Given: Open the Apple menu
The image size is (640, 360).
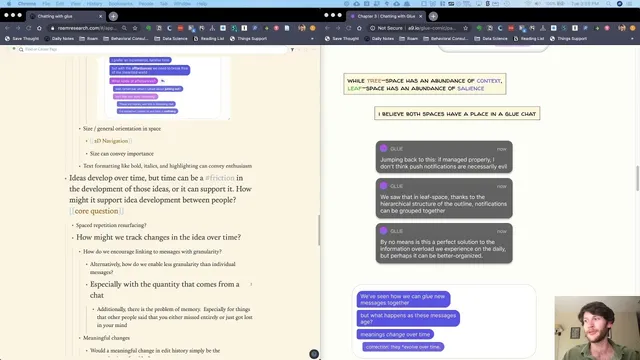Looking at the screenshot, I should [9, 4].
